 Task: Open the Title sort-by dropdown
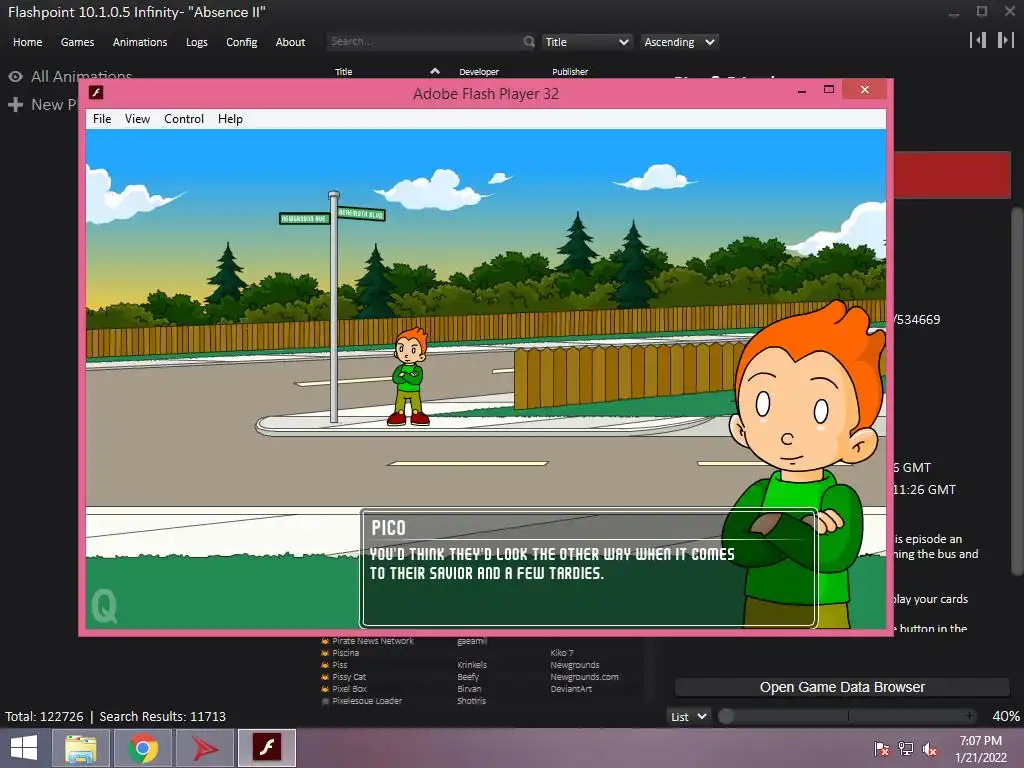point(586,42)
